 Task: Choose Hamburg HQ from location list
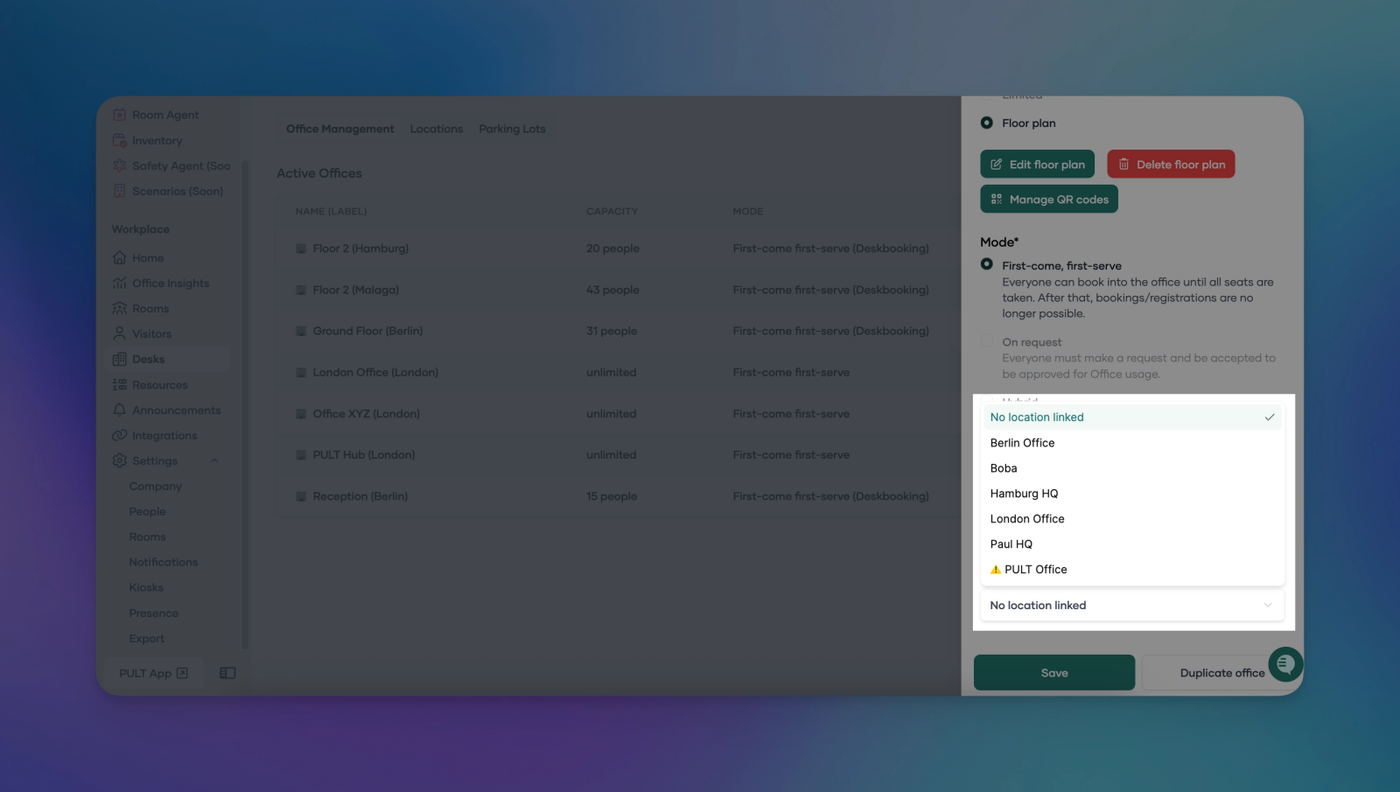click(1024, 493)
